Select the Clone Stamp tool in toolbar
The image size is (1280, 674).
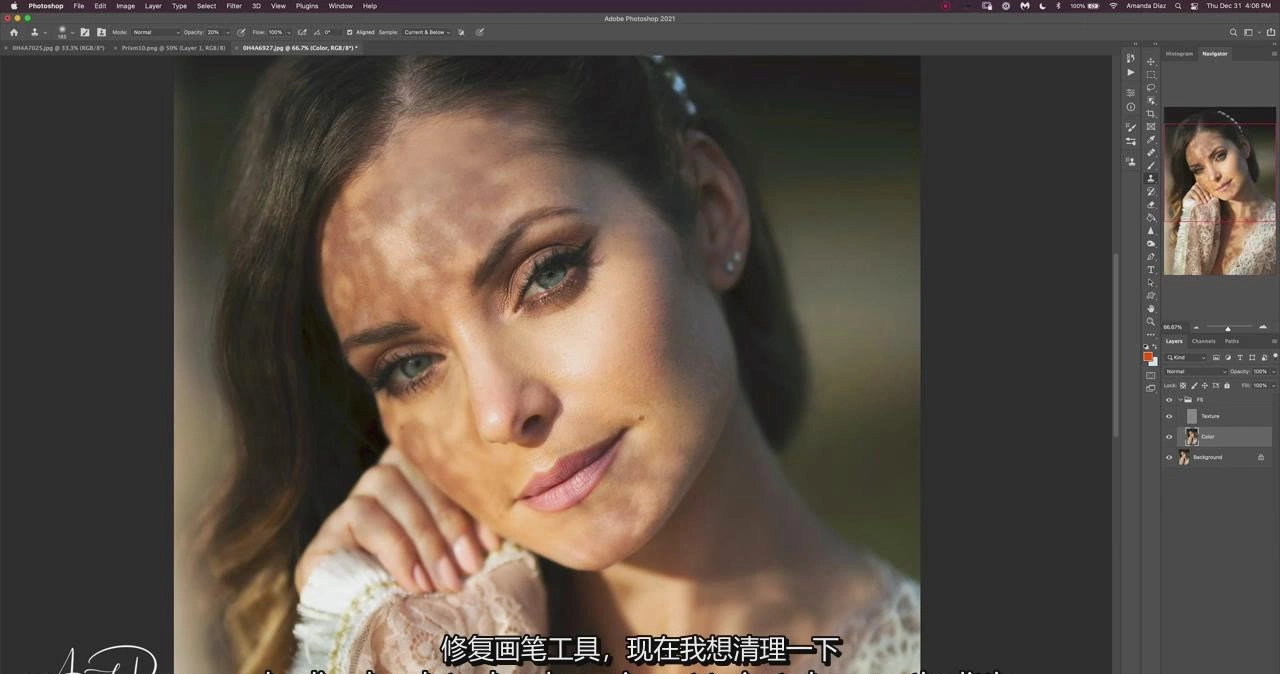tap(1151, 178)
